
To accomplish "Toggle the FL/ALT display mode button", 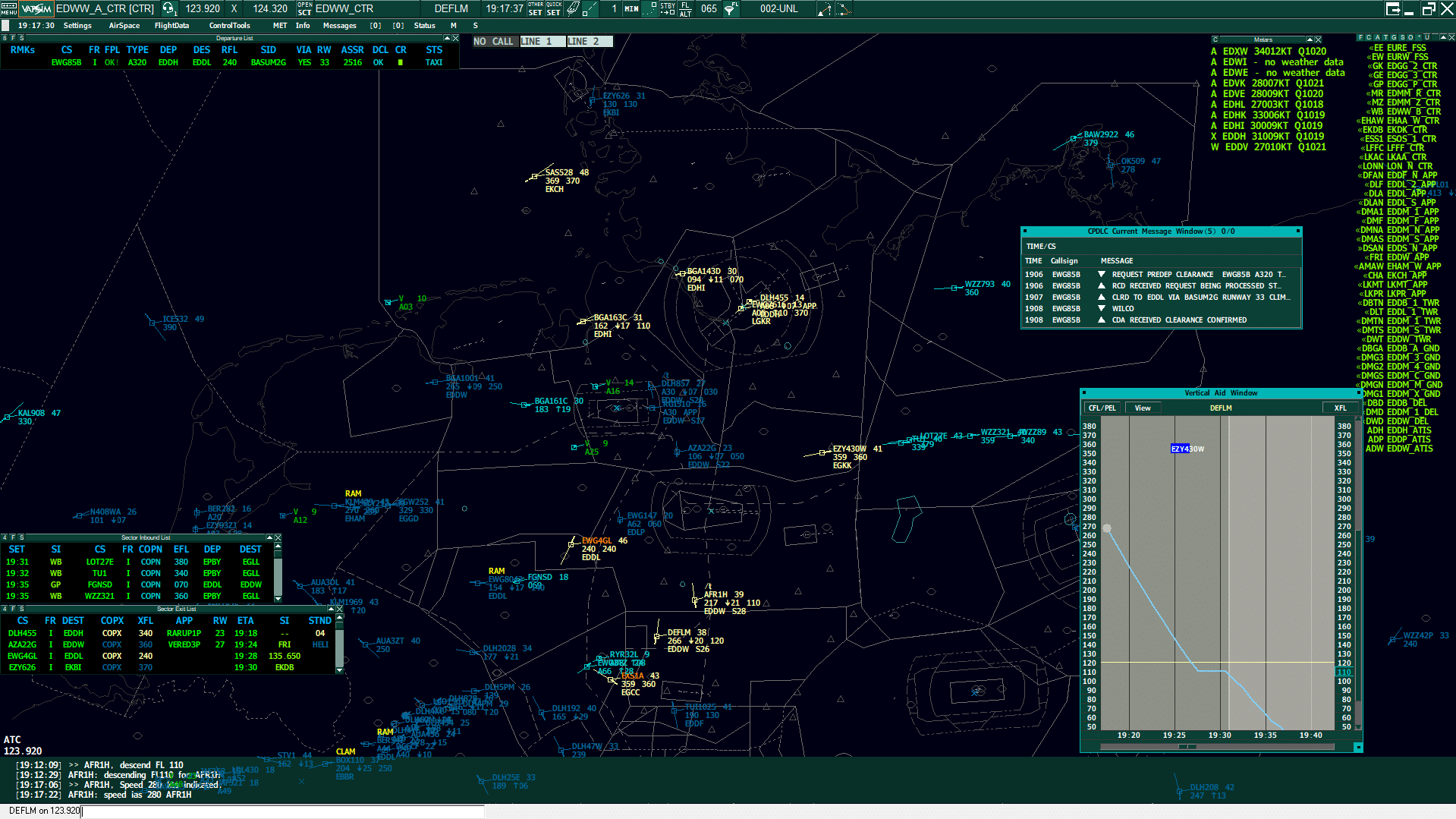I will click(685, 8).
